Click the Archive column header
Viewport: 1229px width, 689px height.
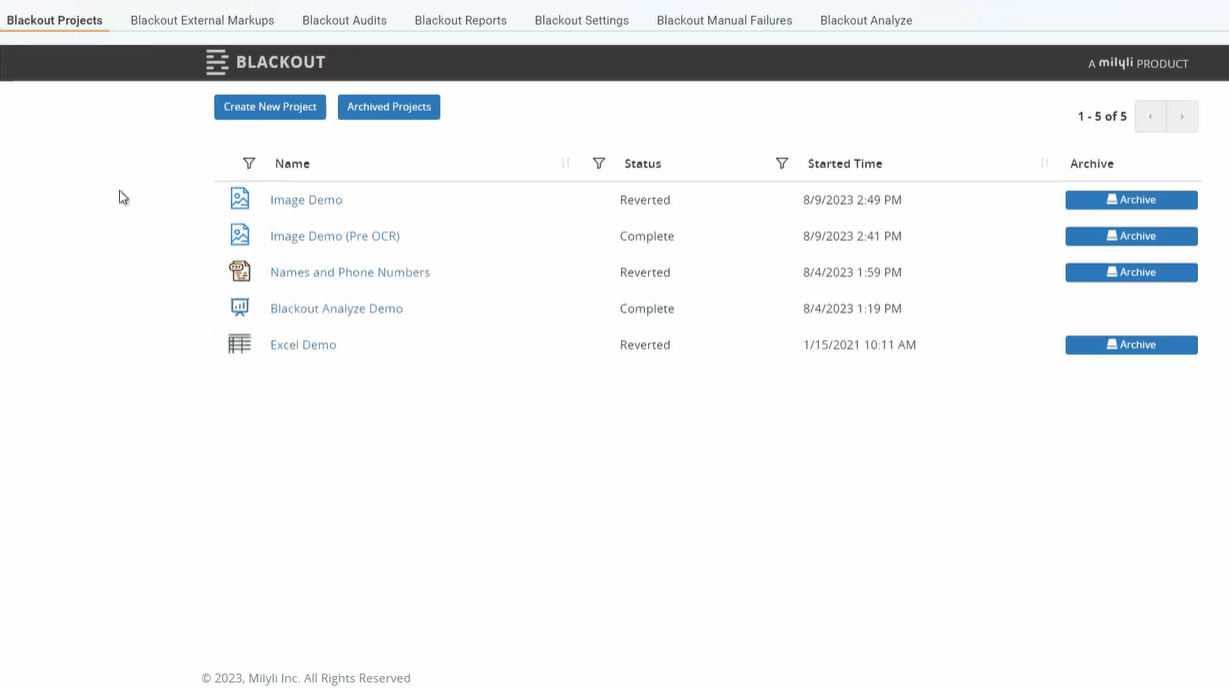coord(1092,163)
